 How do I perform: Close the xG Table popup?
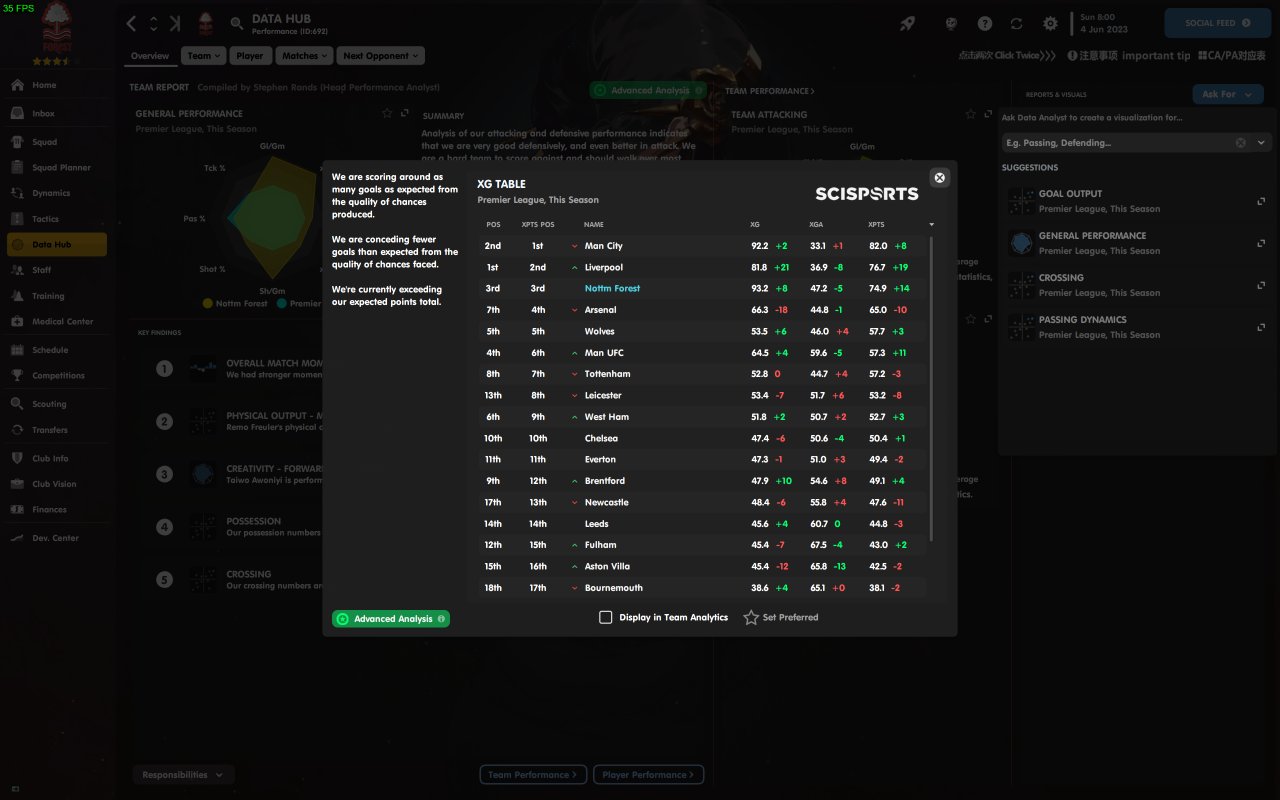coord(939,178)
